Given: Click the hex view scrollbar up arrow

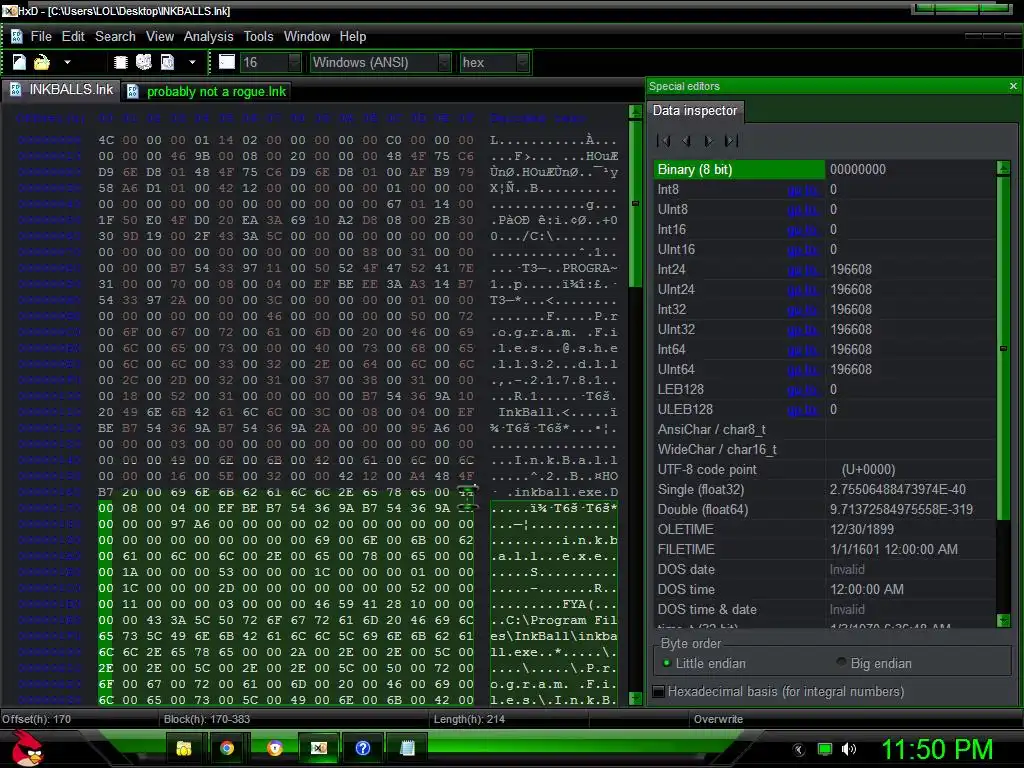Looking at the screenshot, I should point(635,112).
